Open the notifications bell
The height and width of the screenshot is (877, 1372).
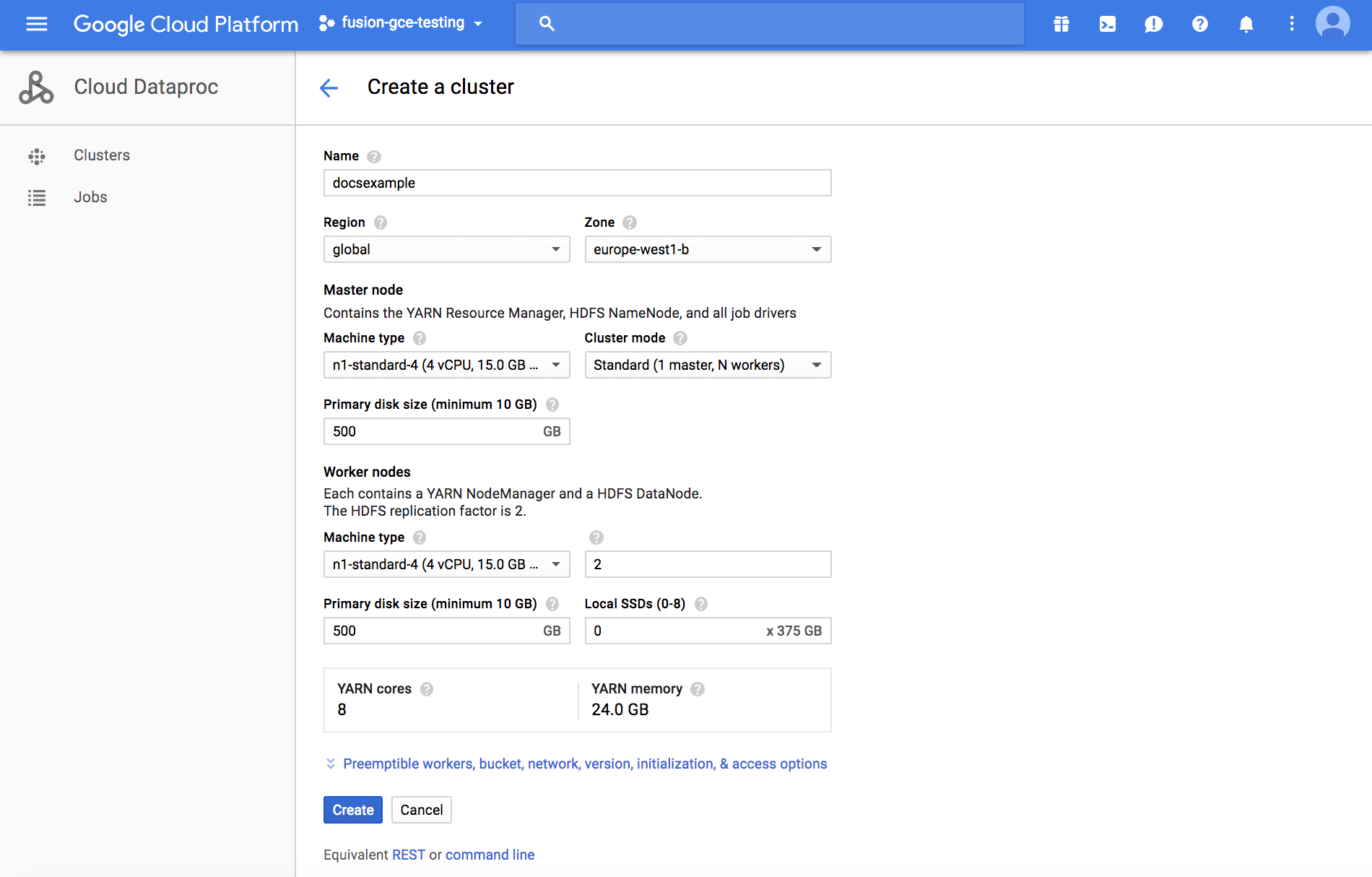[x=1246, y=24]
